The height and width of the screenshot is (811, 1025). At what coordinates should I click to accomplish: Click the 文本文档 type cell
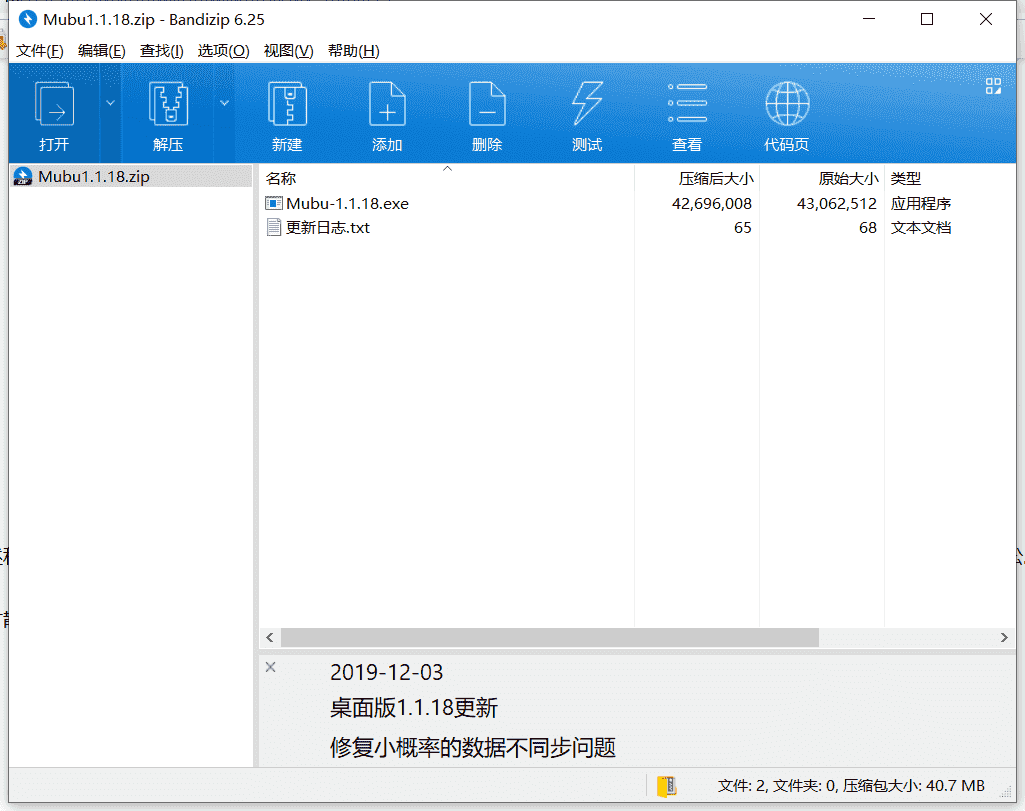coord(920,227)
